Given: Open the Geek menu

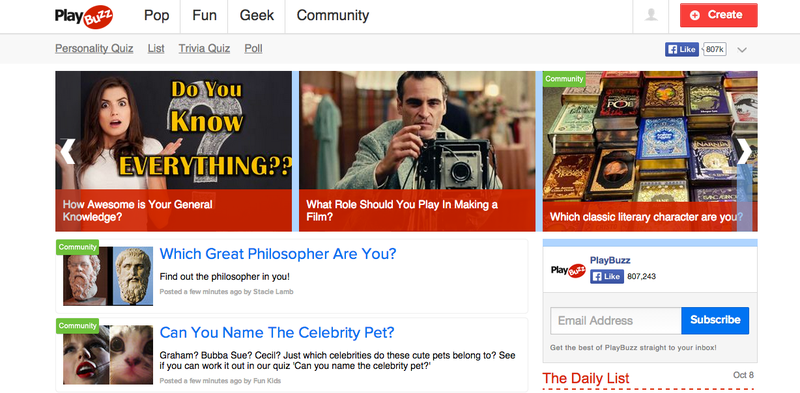Looking at the screenshot, I should tap(257, 16).
